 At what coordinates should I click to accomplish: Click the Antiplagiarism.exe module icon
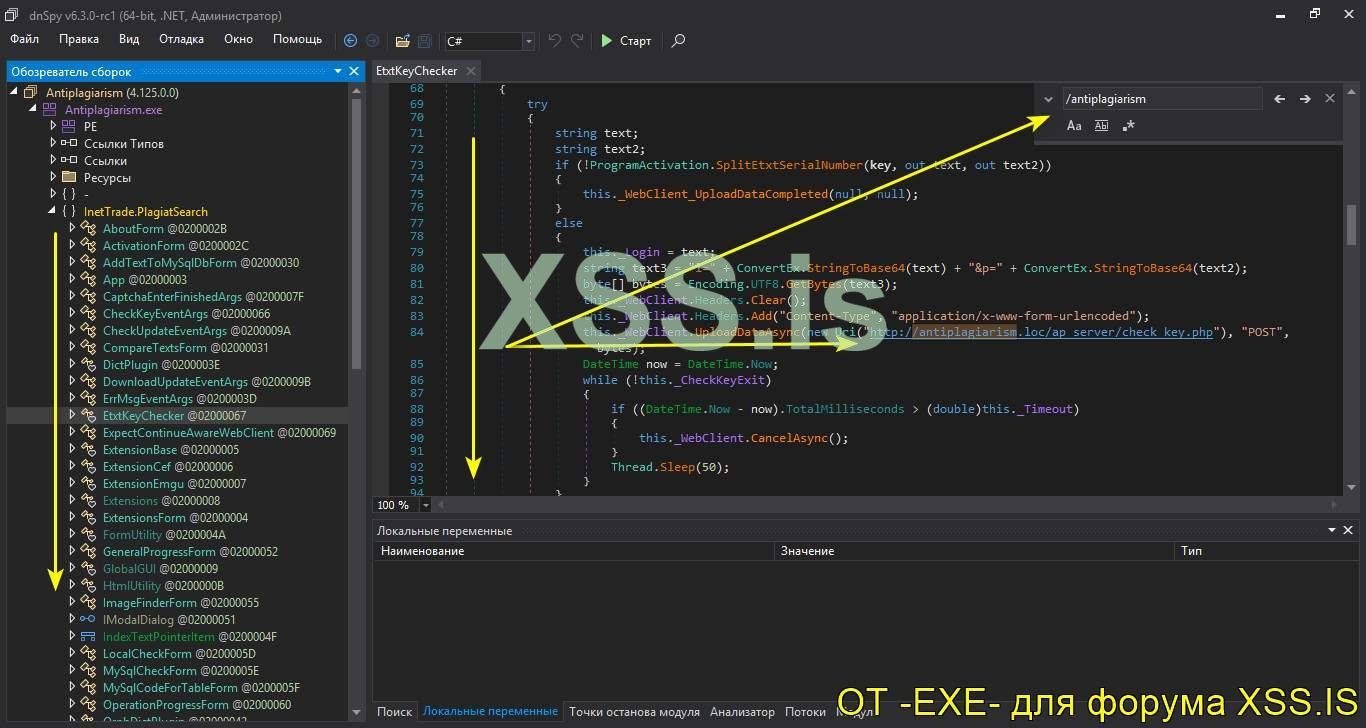pyautogui.click(x=50, y=110)
